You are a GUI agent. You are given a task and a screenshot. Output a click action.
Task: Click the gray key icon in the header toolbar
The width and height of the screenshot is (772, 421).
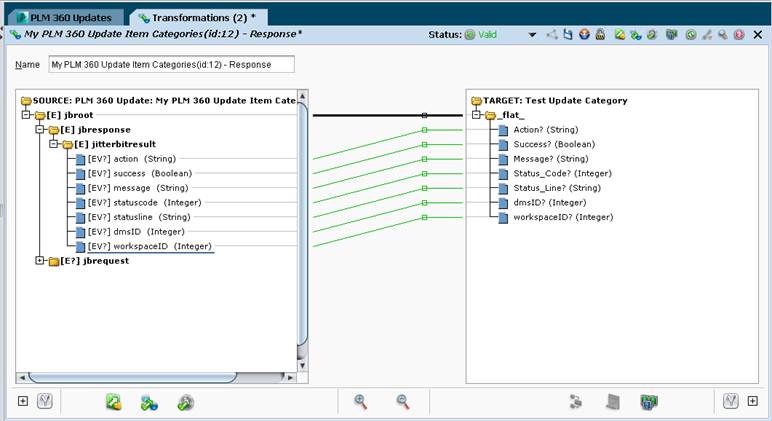click(x=723, y=34)
